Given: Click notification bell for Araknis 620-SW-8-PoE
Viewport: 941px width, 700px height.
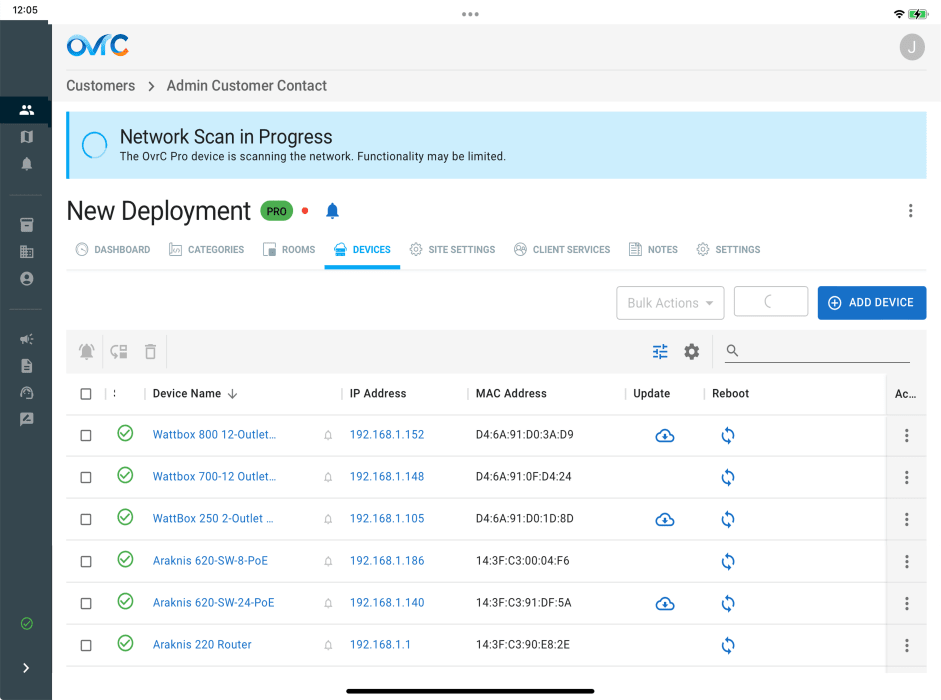Looking at the screenshot, I should pos(328,561).
